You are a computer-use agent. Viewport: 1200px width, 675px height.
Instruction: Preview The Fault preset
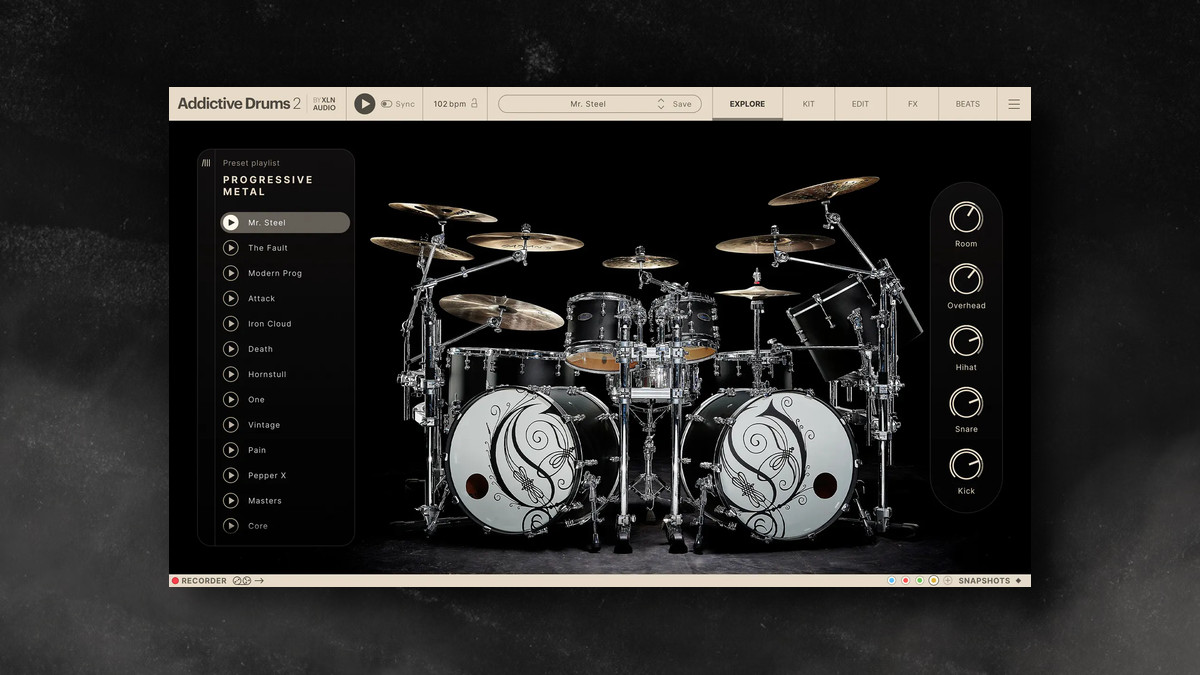231,248
